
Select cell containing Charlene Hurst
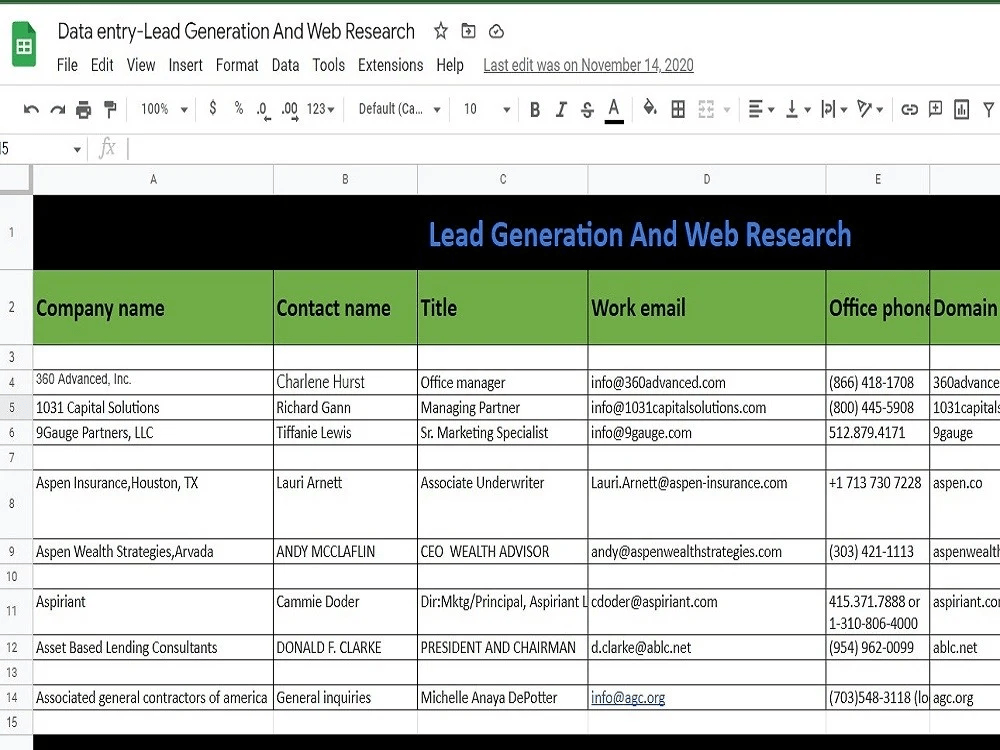(x=345, y=382)
